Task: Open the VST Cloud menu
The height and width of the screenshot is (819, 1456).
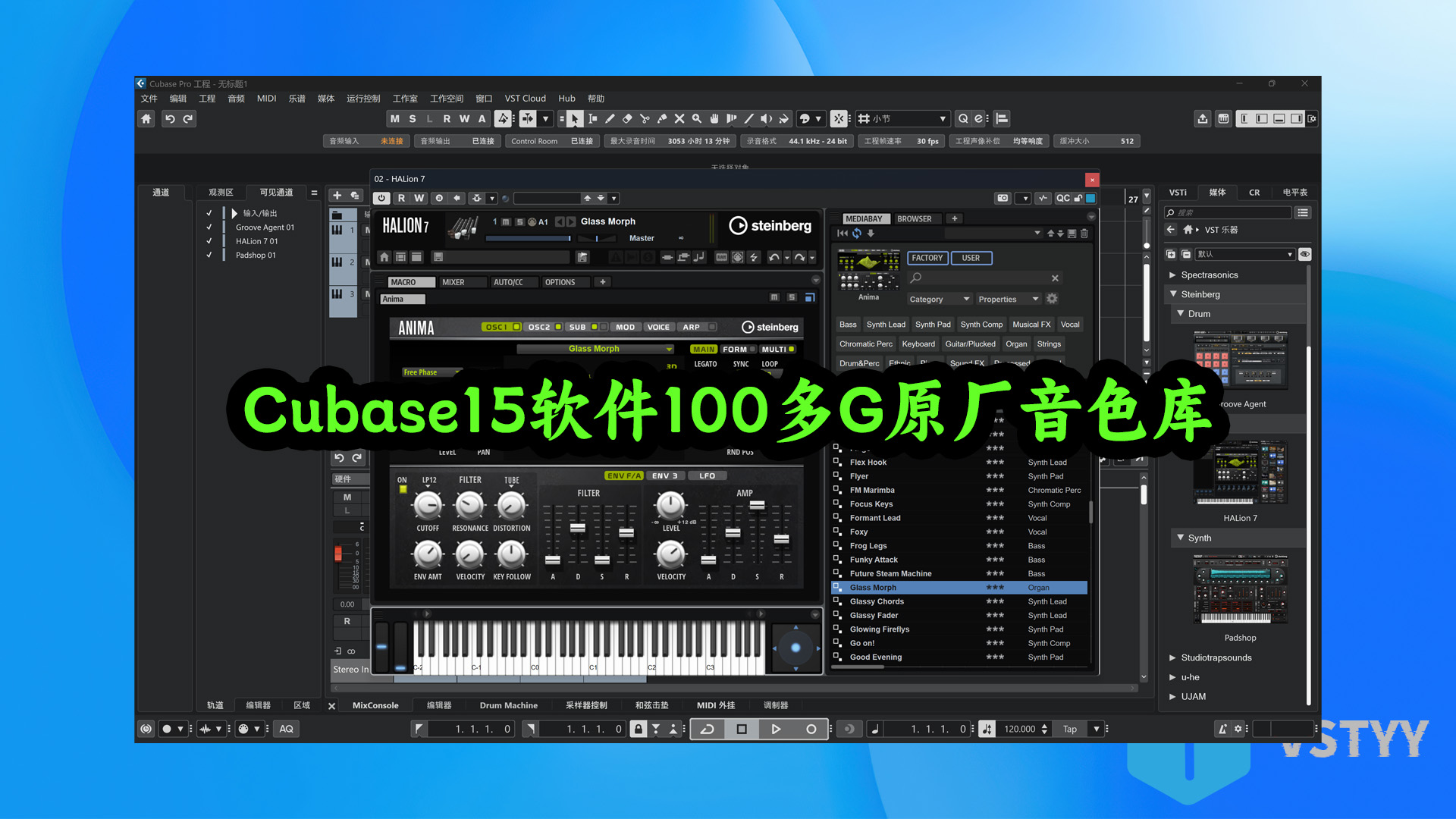Action: pos(526,98)
